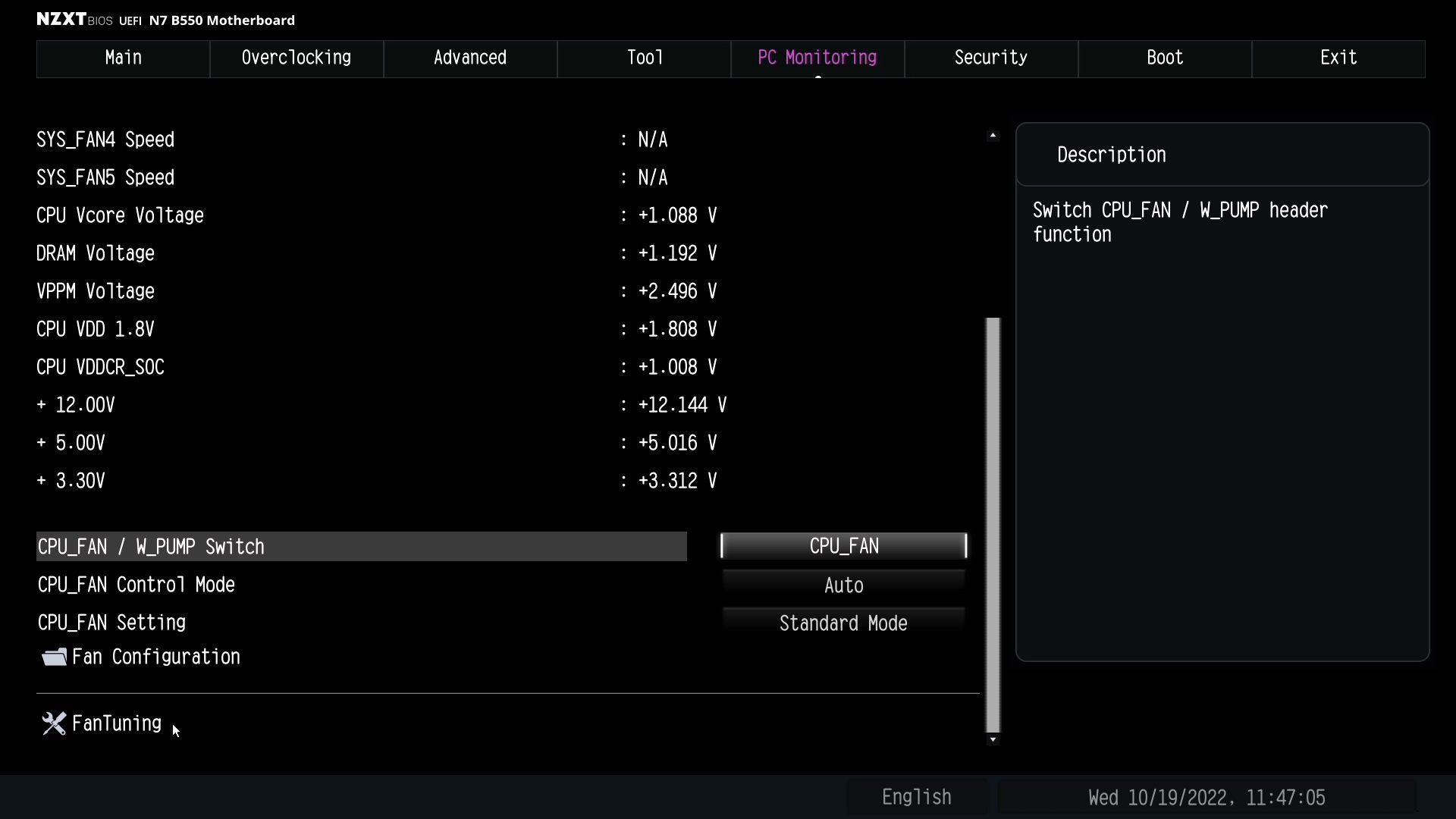
Task: Click the SYS_FAN4 Speed row
Action: point(105,140)
